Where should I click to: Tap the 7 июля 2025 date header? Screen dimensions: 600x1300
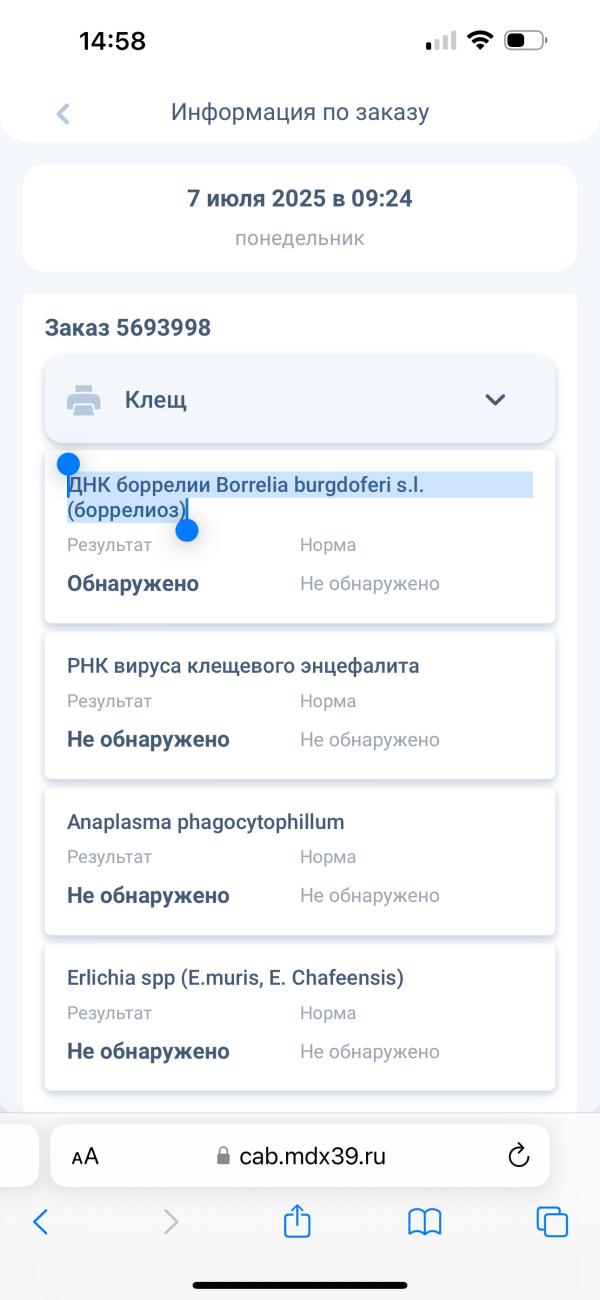point(300,198)
